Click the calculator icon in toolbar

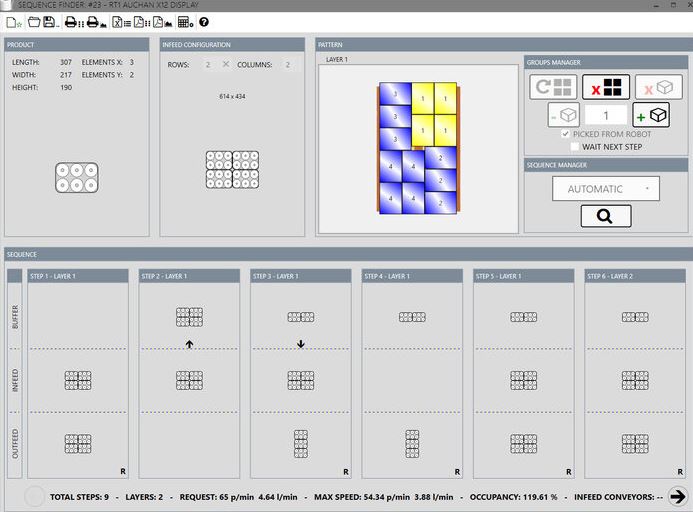click(184, 22)
